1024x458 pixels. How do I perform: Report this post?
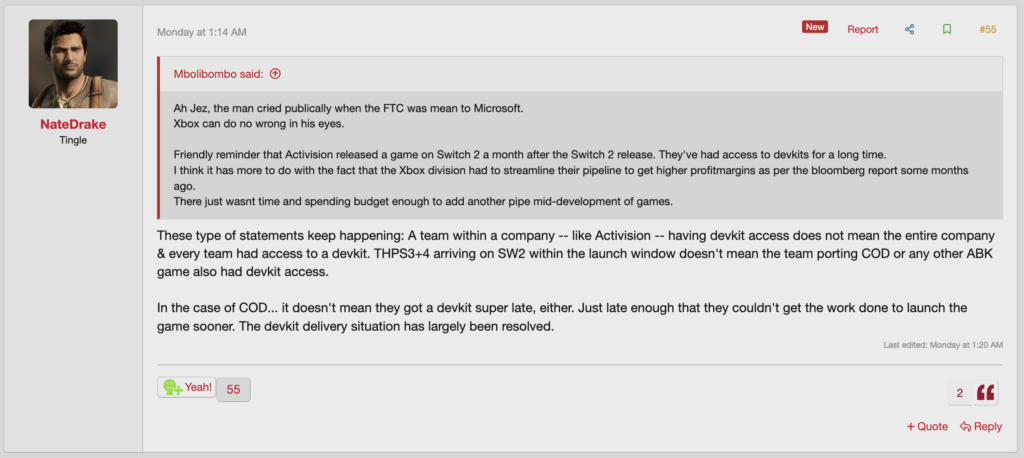pos(862,29)
